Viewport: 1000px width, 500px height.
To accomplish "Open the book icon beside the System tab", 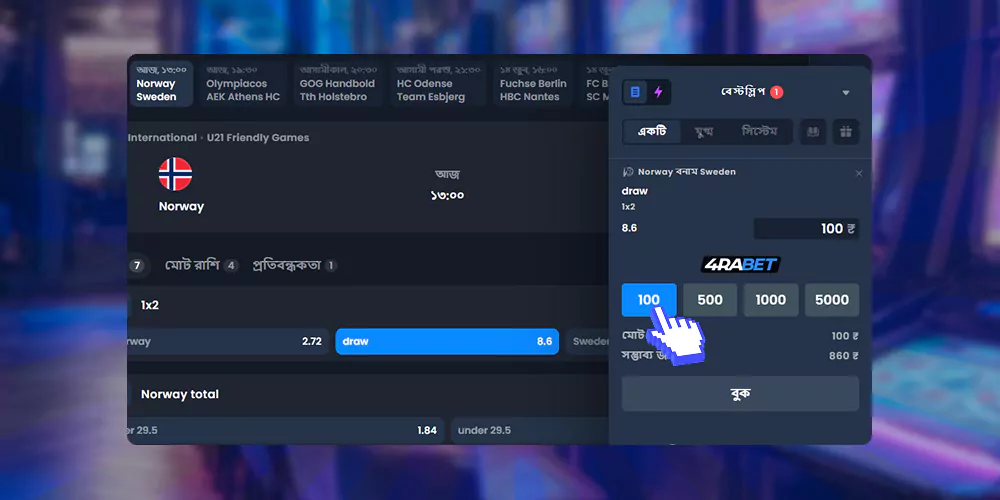I will 813,132.
